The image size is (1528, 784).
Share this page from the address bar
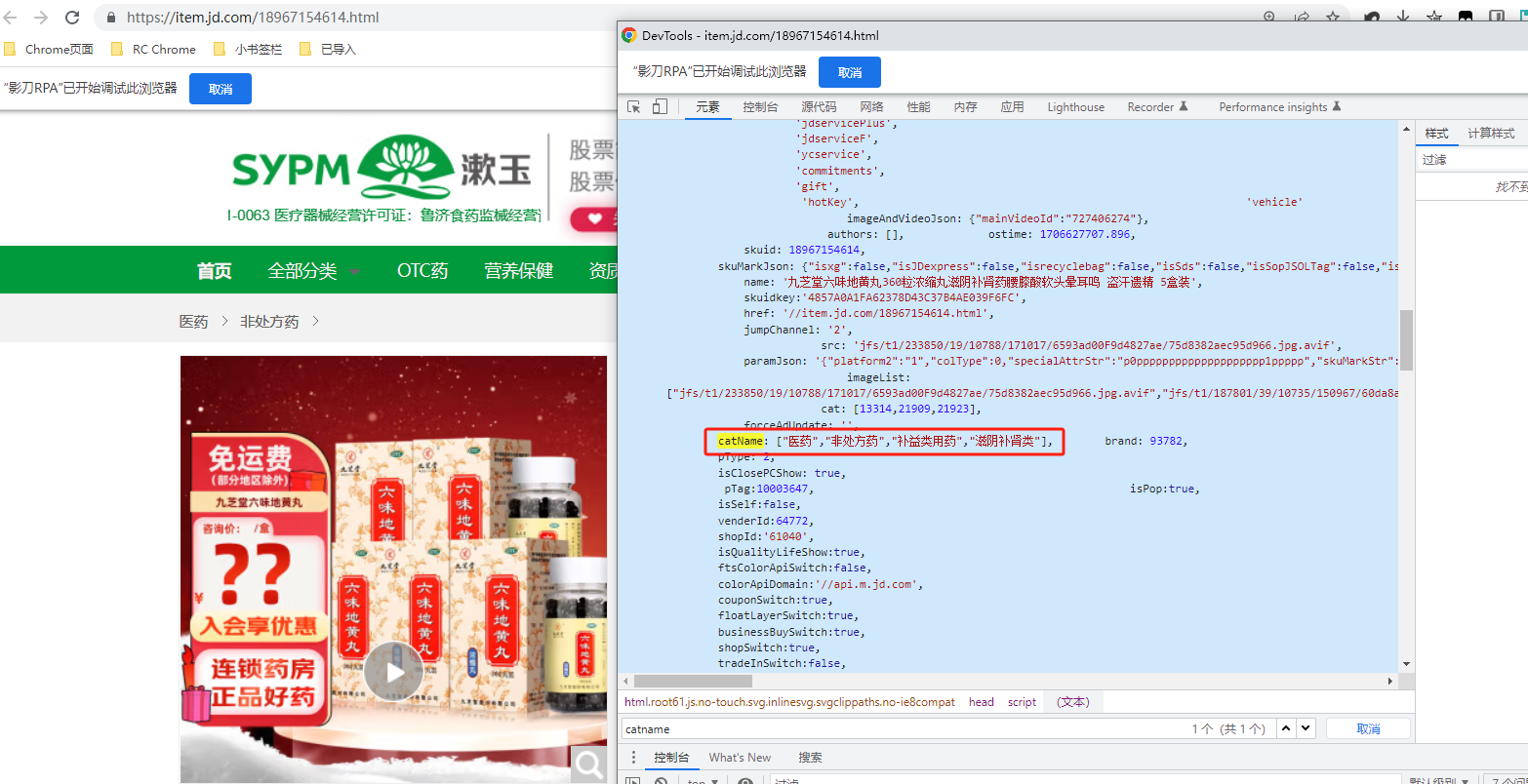pyautogui.click(x=1302, y=18)
